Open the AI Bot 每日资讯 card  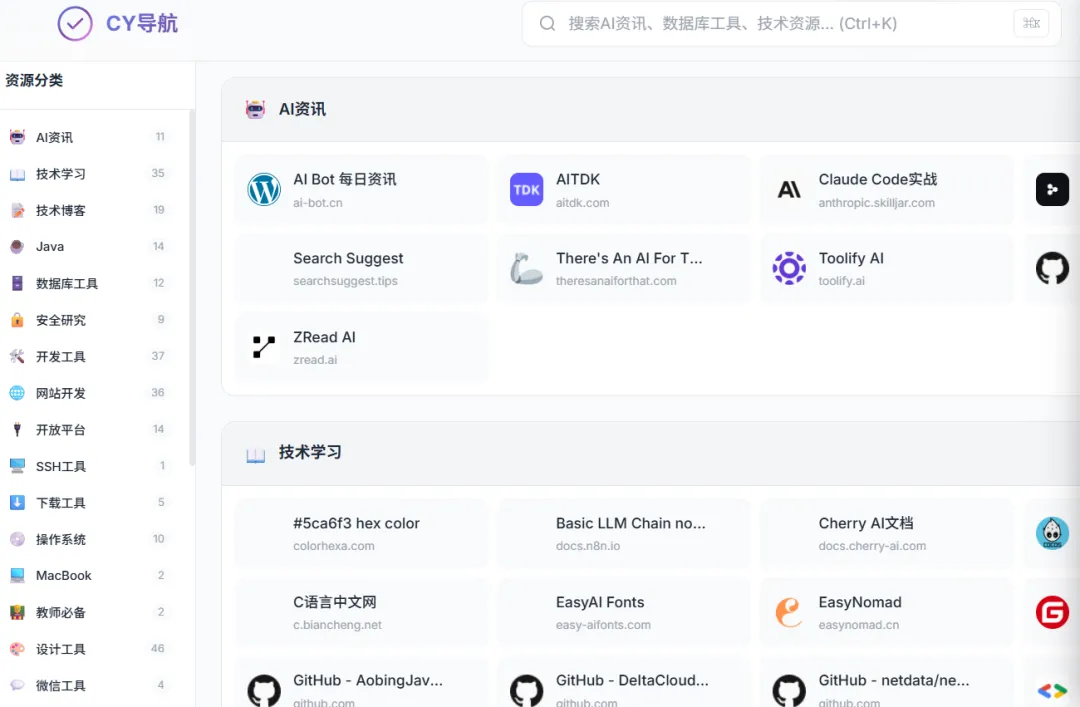[x=362, y=189]
